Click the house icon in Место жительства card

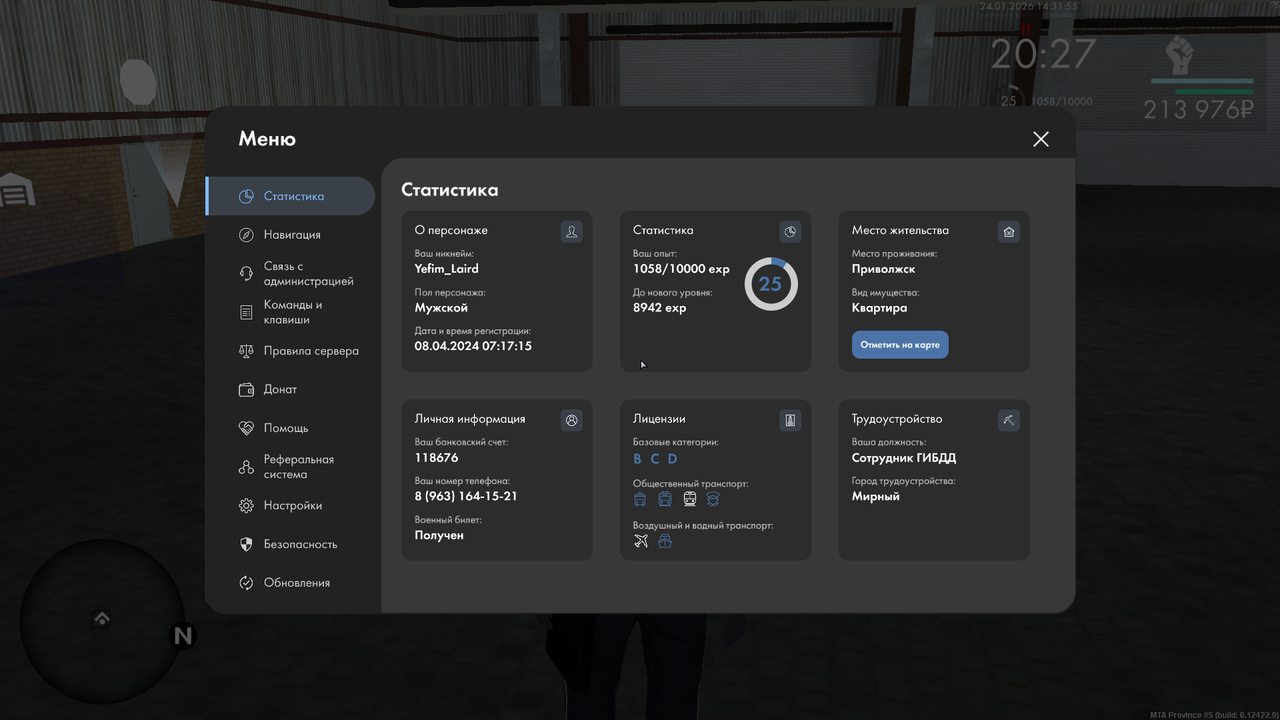[1009, 232]
